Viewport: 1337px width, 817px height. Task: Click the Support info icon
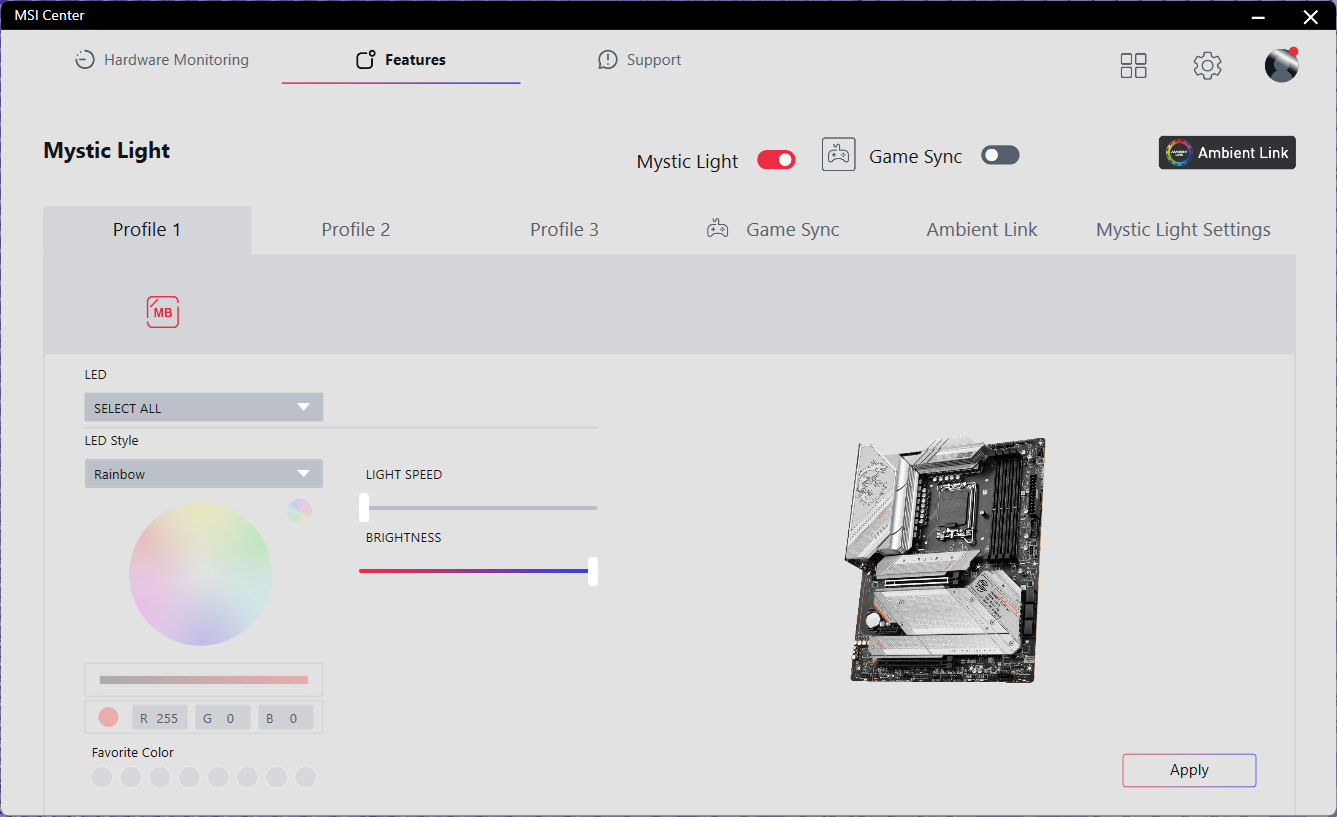[607, 59]
